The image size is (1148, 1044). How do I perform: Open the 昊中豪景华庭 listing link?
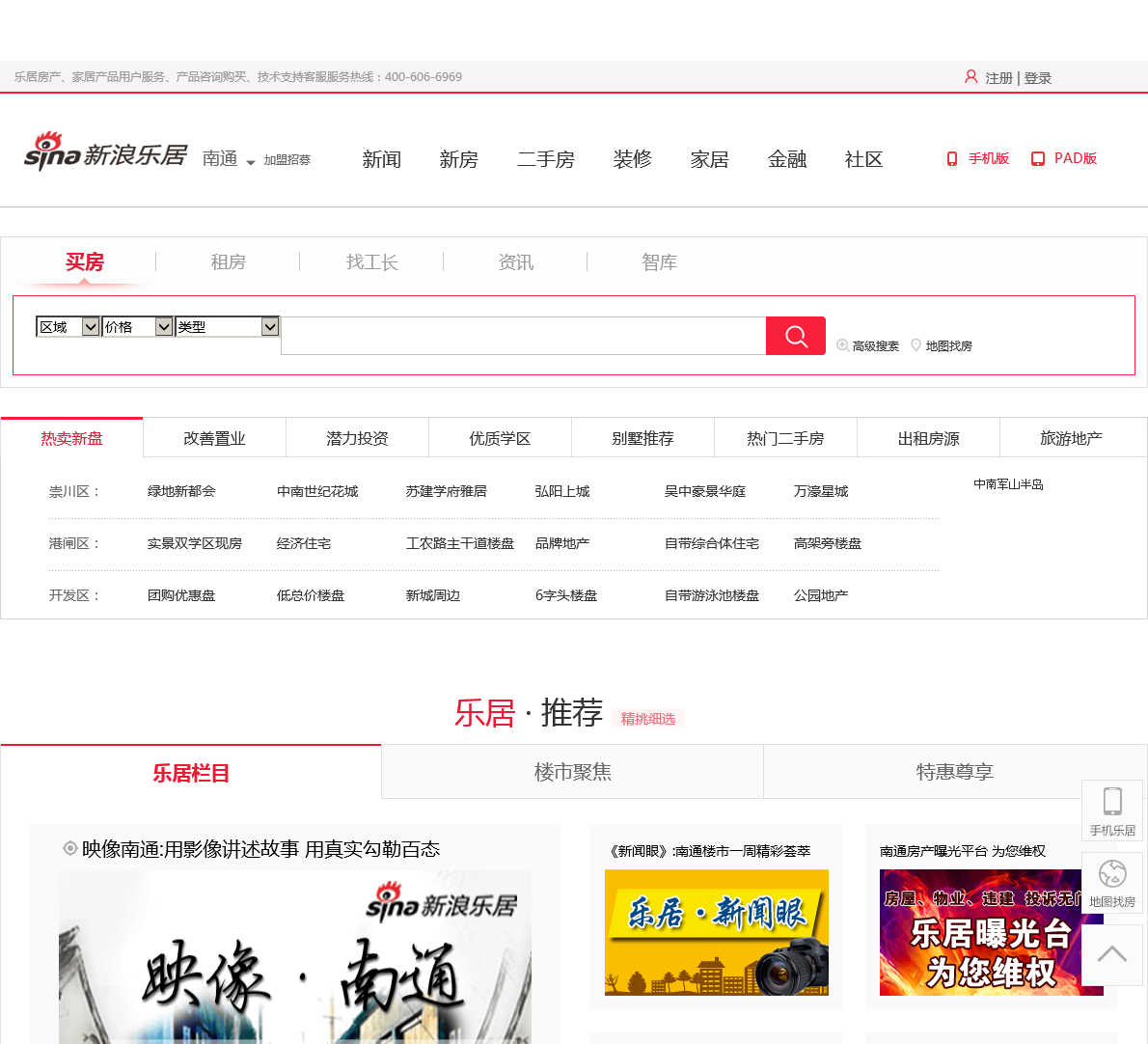pos(704,491)
